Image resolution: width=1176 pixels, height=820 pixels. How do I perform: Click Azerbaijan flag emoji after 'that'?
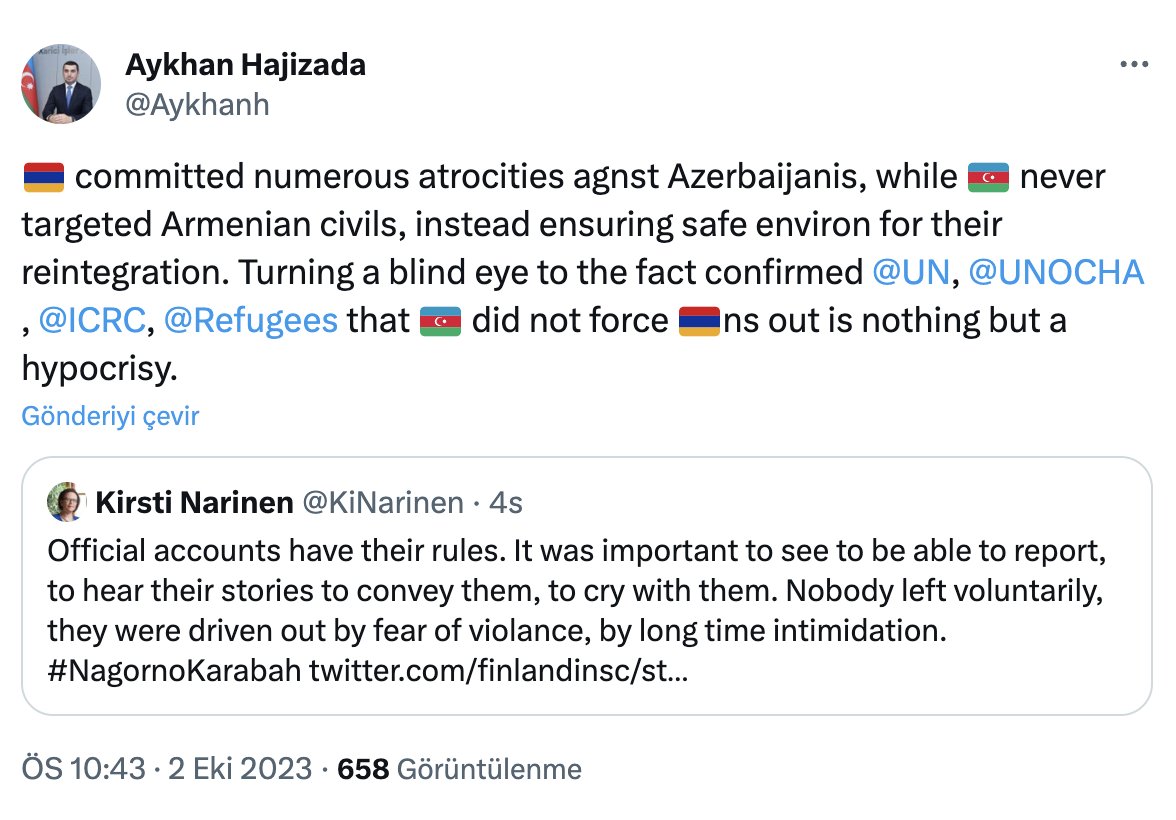point(440,321)
